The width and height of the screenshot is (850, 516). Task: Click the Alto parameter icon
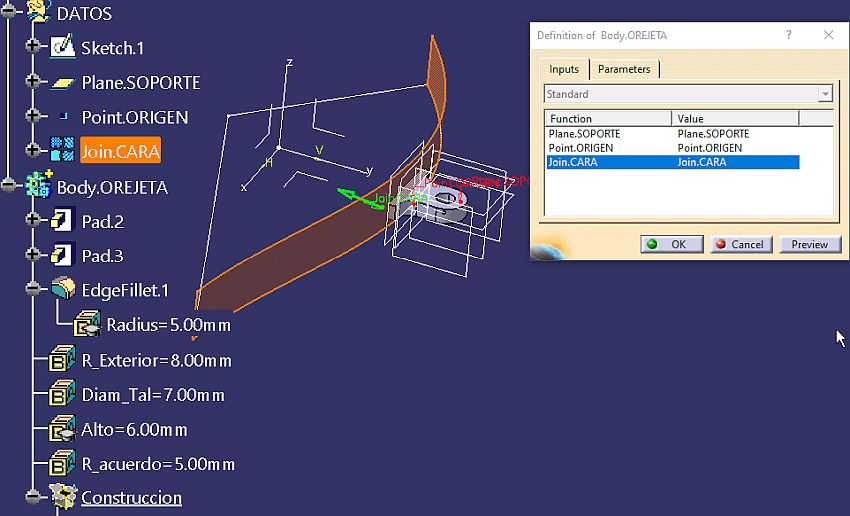coord(62,429)
